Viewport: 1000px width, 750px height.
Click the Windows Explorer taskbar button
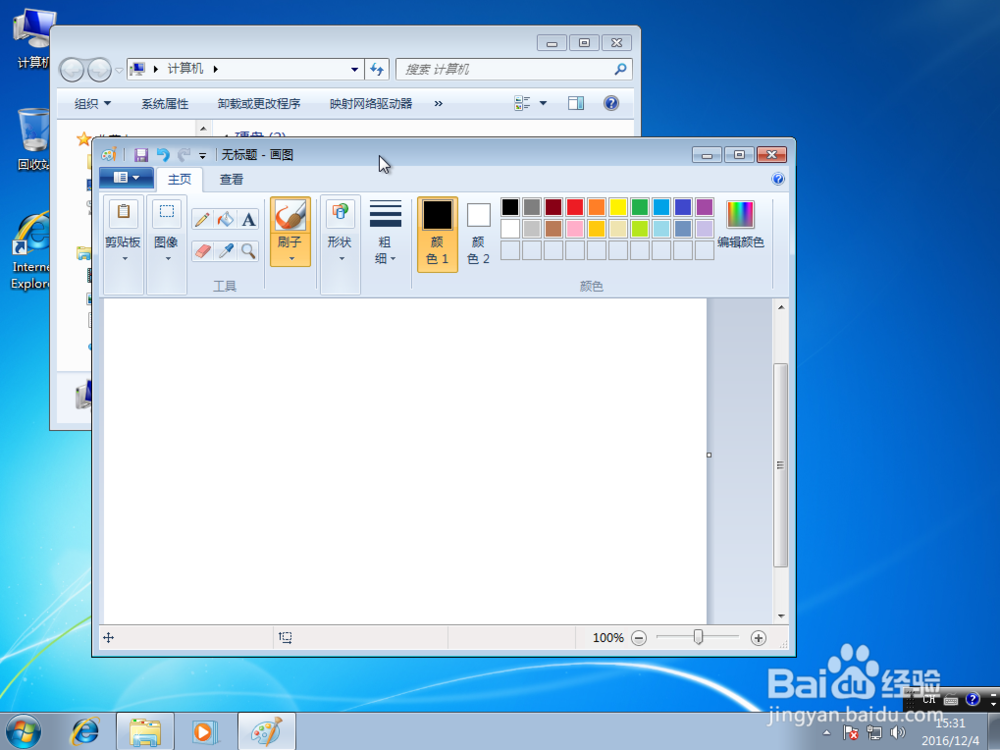145,732
